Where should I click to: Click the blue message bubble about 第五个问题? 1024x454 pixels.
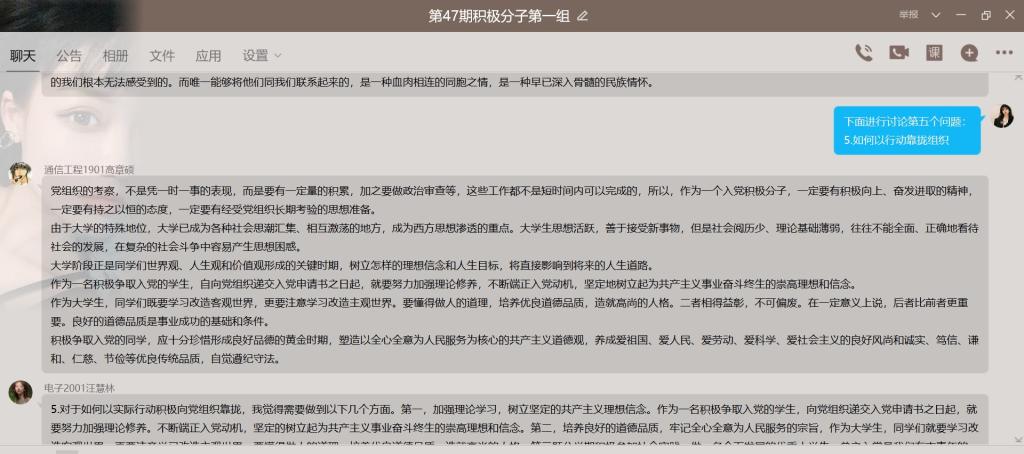point(906,130)
